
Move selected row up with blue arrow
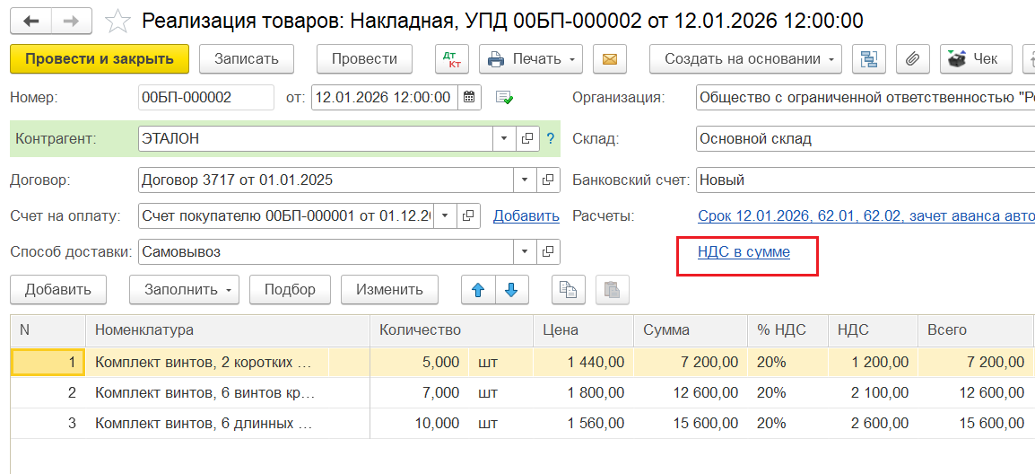click(x=478, y=290)
